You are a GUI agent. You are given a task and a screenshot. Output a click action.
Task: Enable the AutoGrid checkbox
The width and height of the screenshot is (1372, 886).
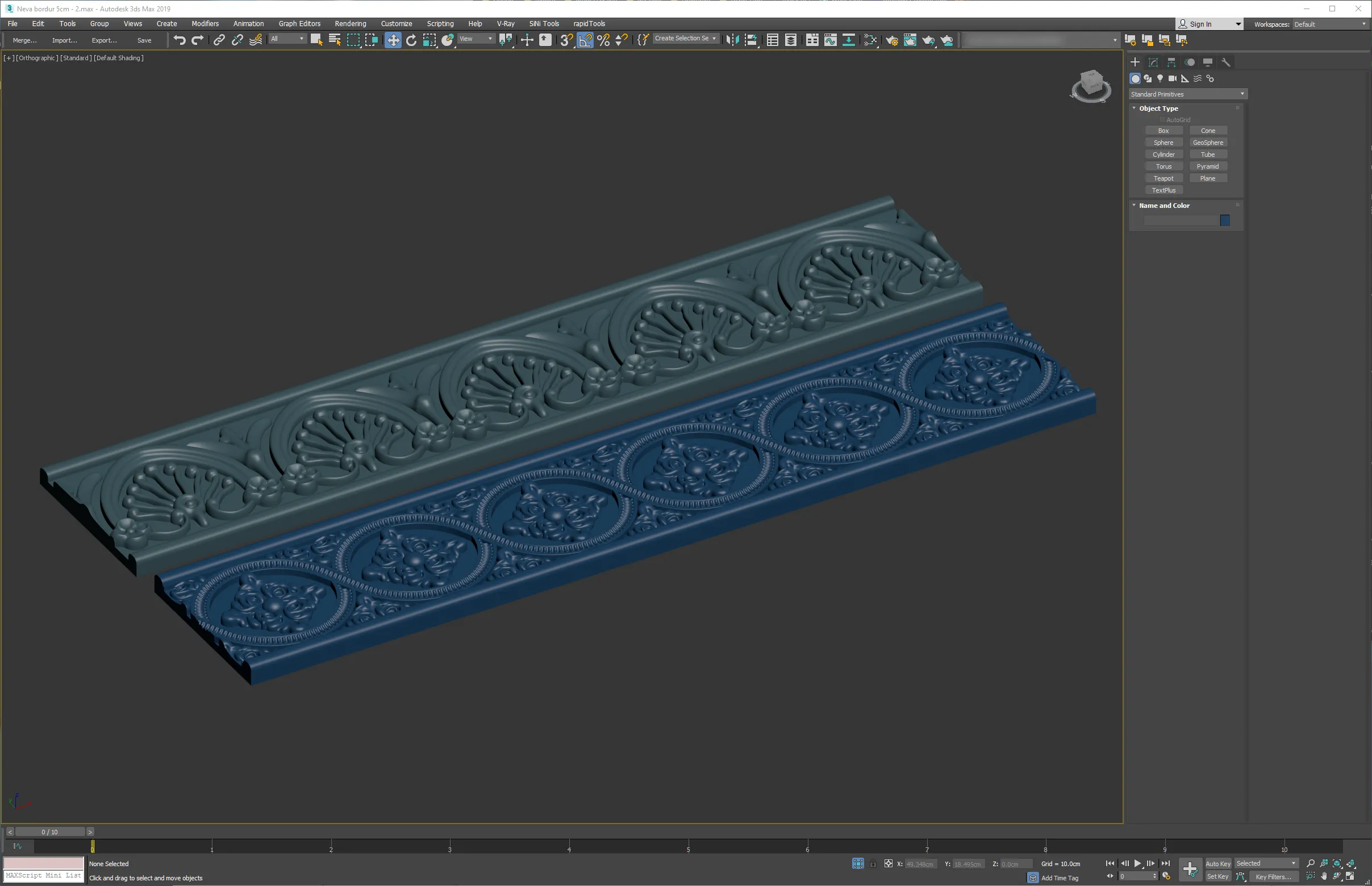[x=1162, y=120]
